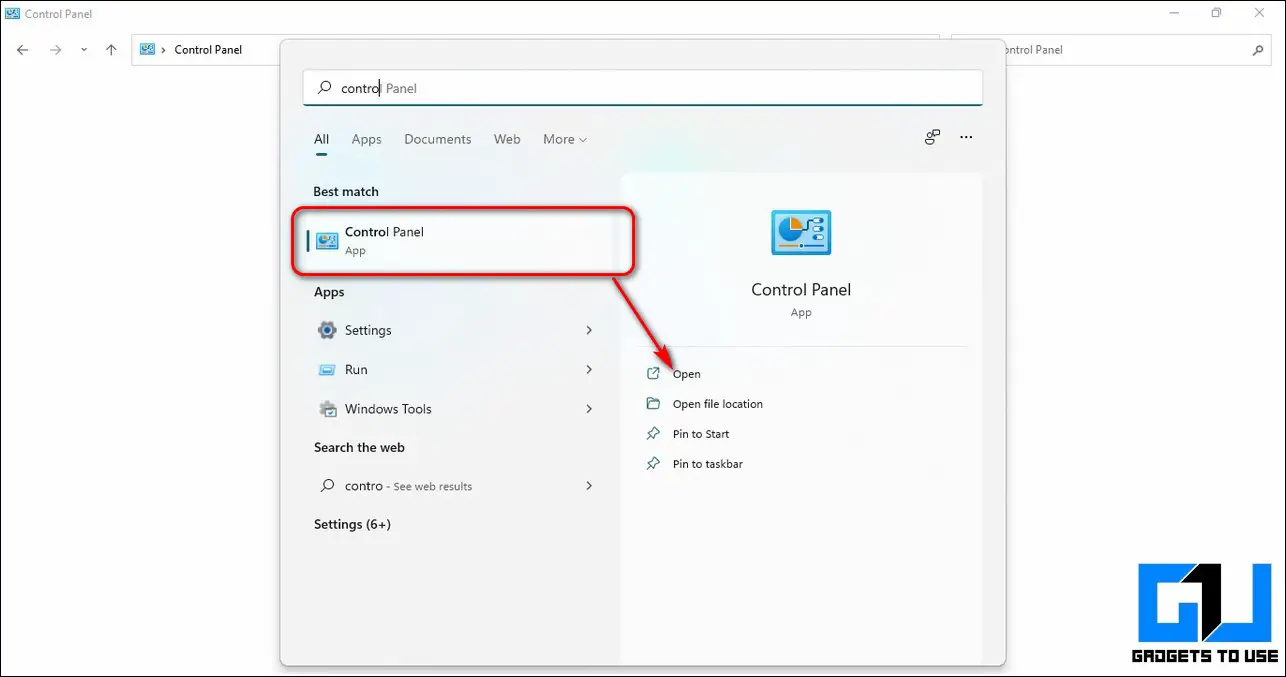This screenshot has width=1286, height=677.
Task: Click the magnifier icon beside 'contro' web result
Action: [327, 486]
